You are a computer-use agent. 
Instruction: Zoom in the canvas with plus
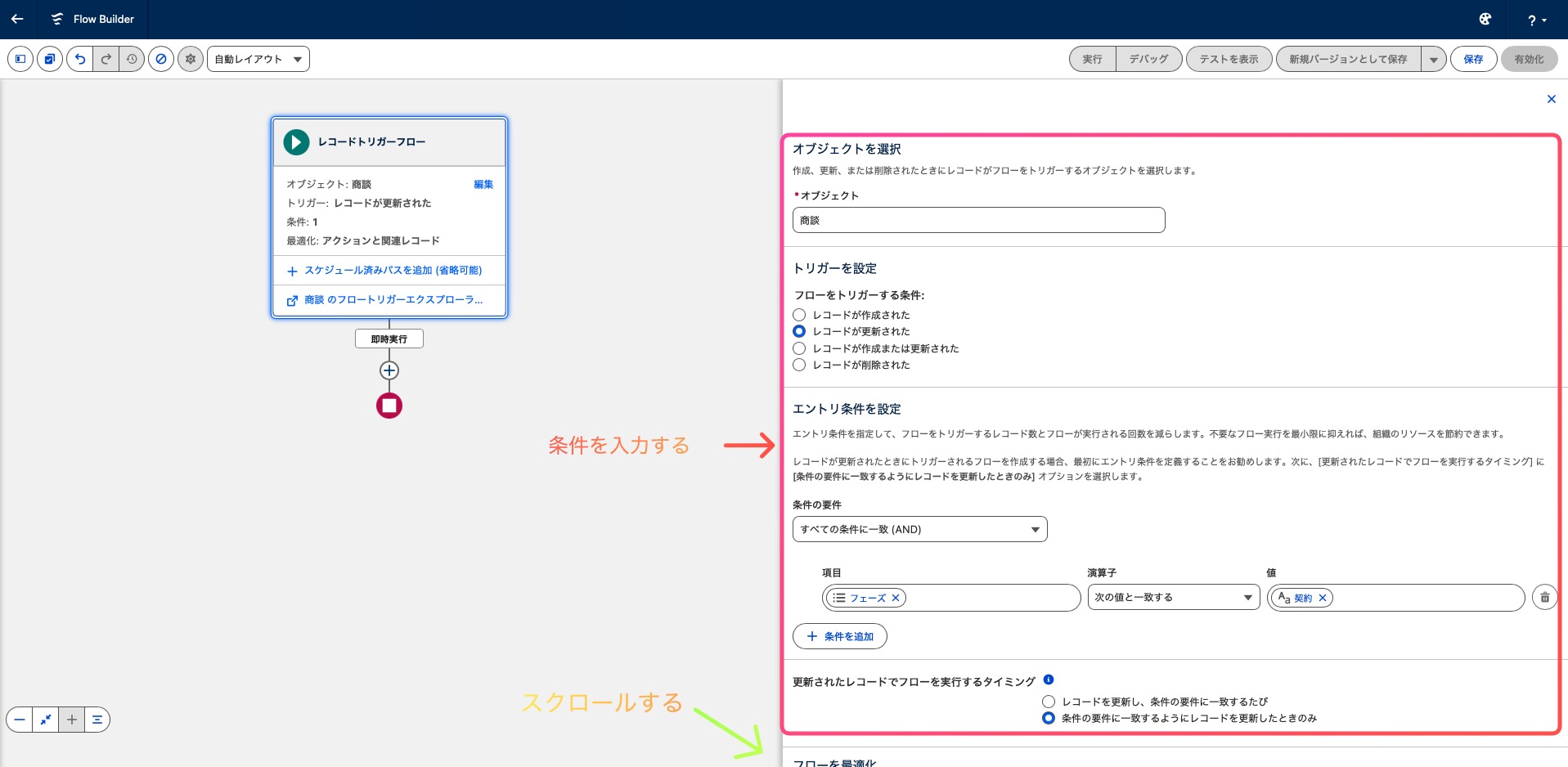coord(72,720)
